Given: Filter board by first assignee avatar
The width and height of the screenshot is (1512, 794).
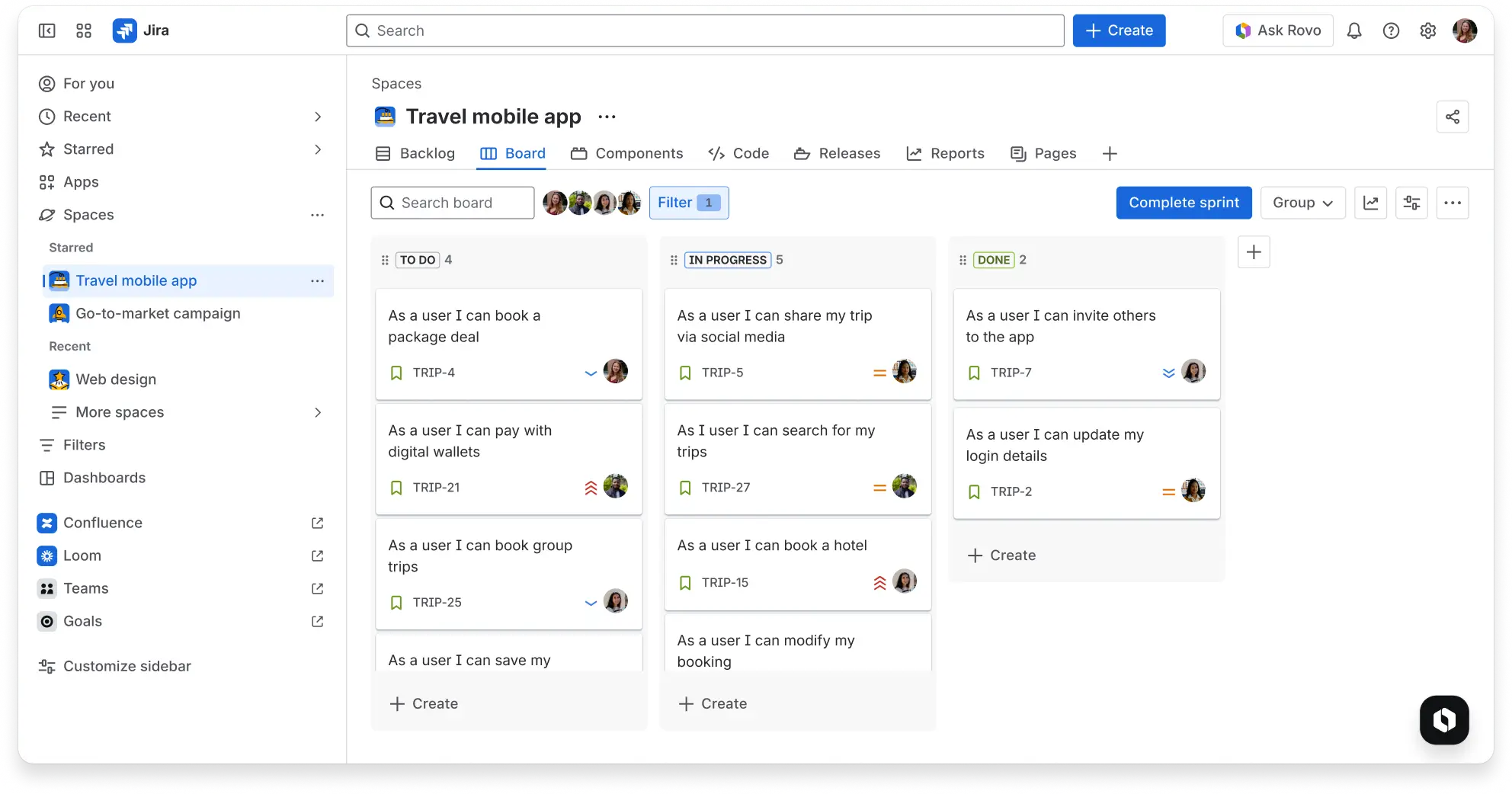Looking at the screenshot, I should (x=555, y=203).
